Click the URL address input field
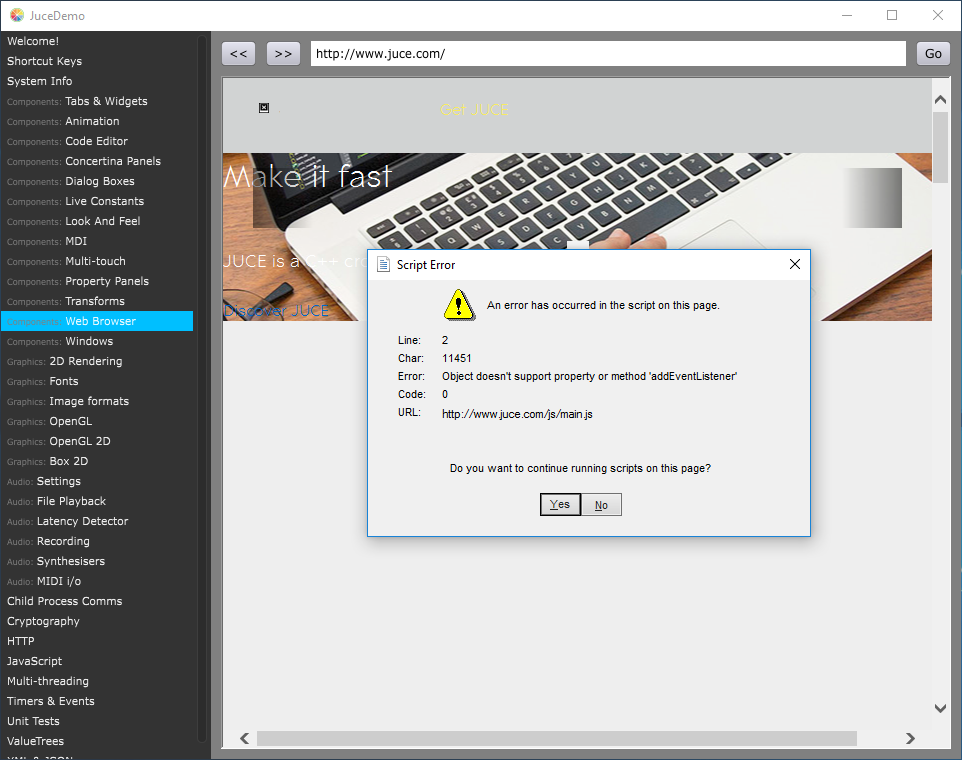962x760 pixels. tap(607, 54)
